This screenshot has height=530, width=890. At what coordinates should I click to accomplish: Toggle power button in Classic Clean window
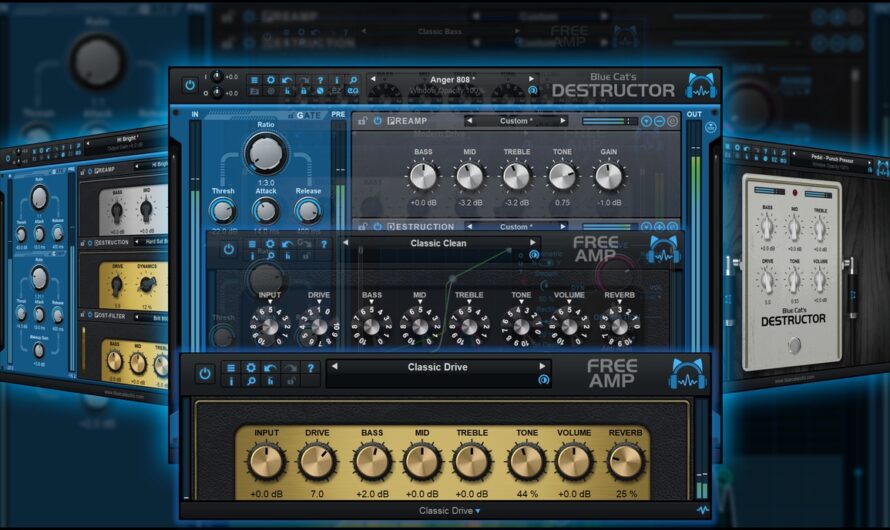(x=228, y=249)
